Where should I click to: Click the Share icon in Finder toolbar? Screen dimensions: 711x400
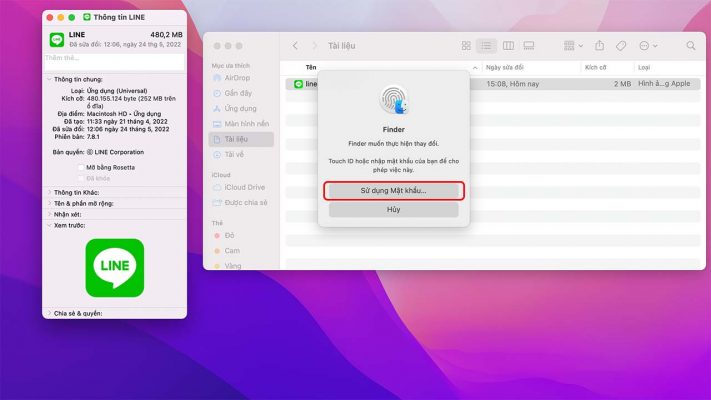click(599, 45)
